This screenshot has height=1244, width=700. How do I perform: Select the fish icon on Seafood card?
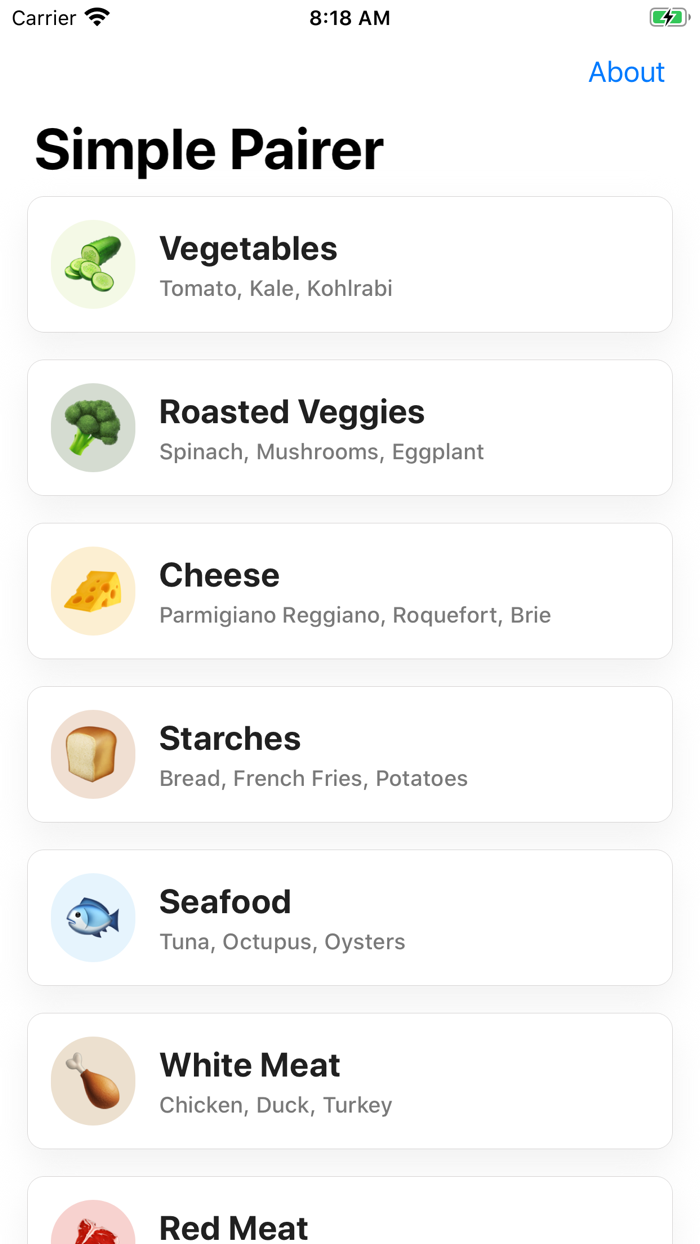pyautogui.click(x=93, y=917)
